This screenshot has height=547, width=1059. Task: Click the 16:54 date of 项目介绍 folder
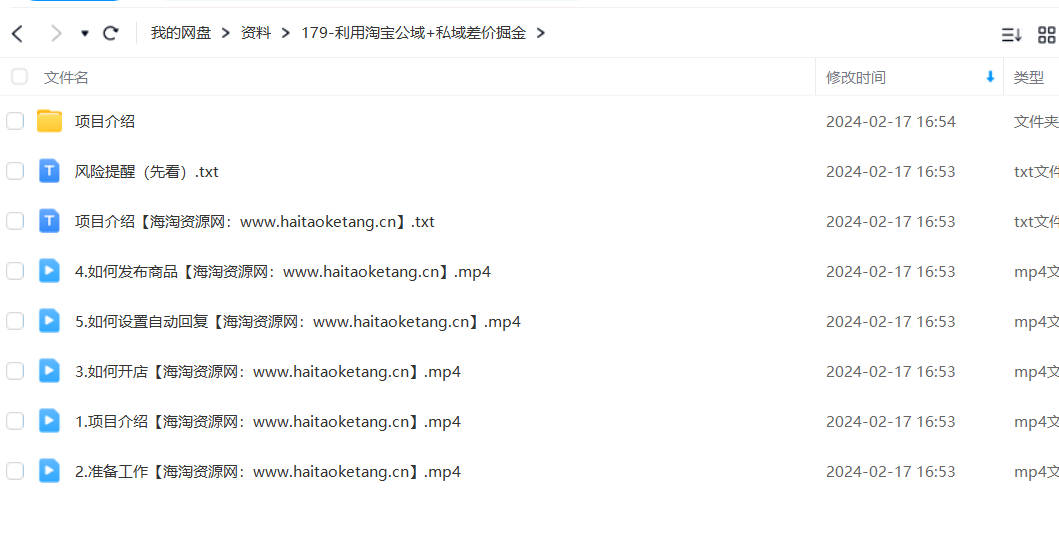pos(891,122)
